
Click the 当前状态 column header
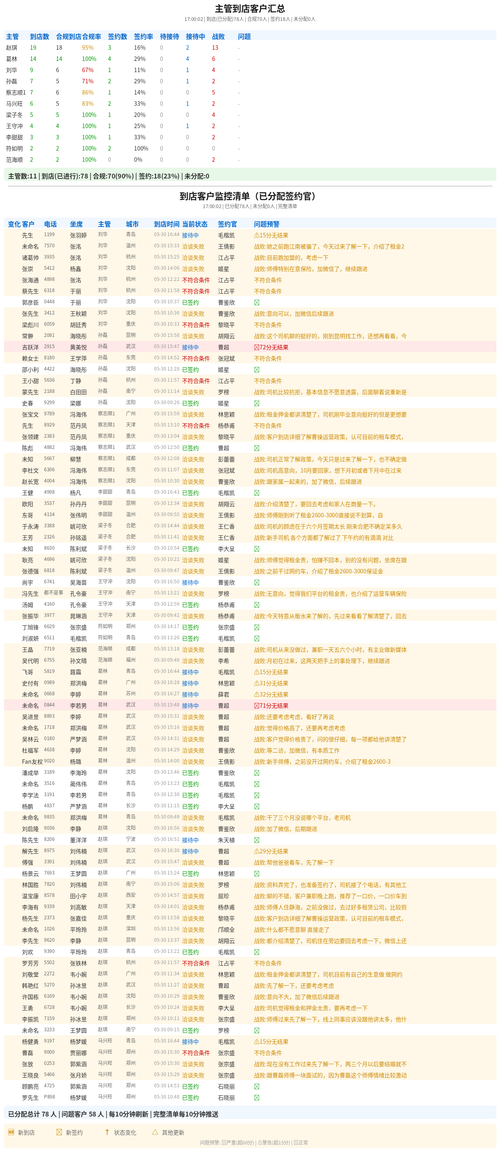(195, 223)
